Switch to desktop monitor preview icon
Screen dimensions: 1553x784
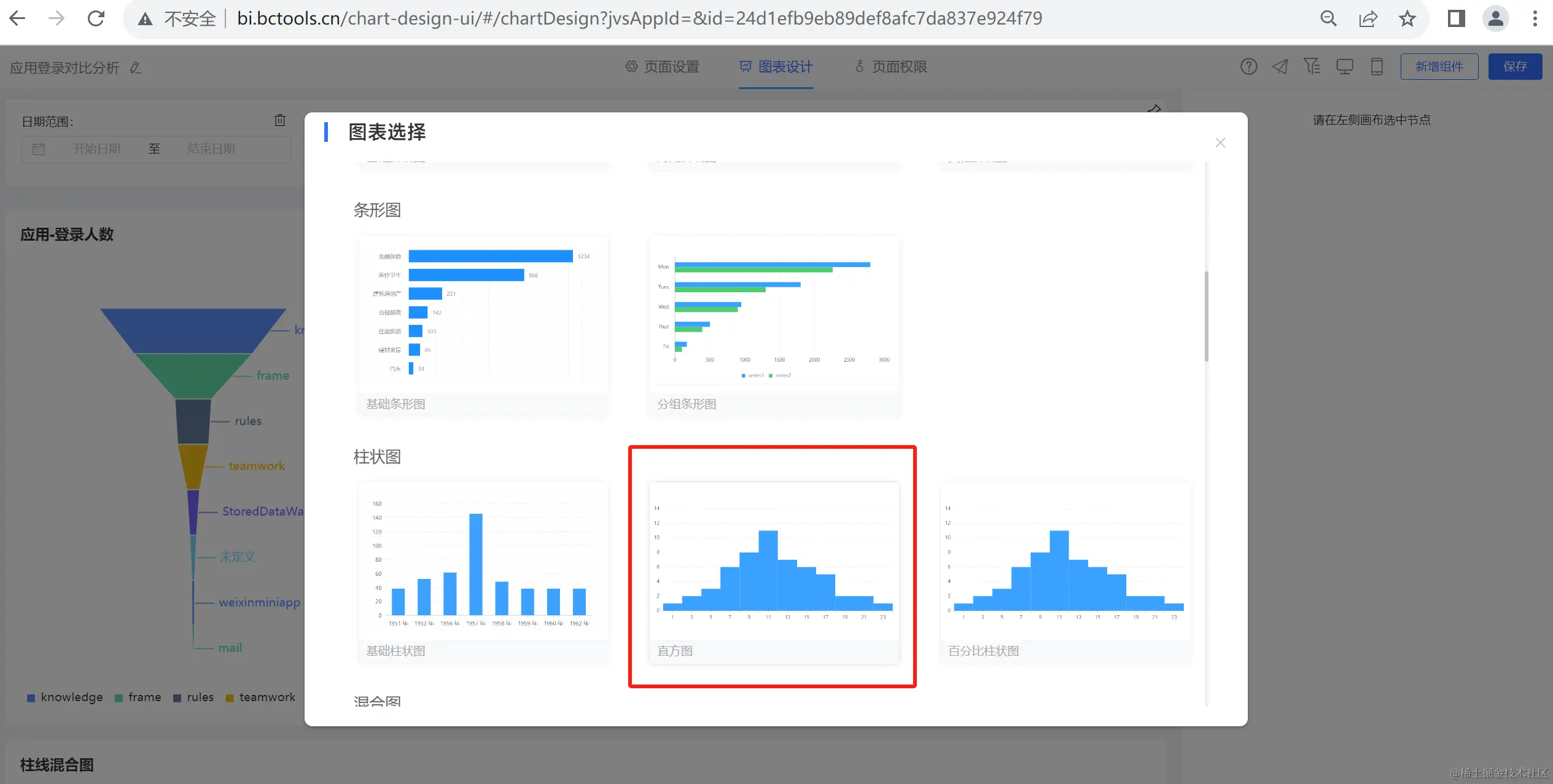pos(1344,66)
